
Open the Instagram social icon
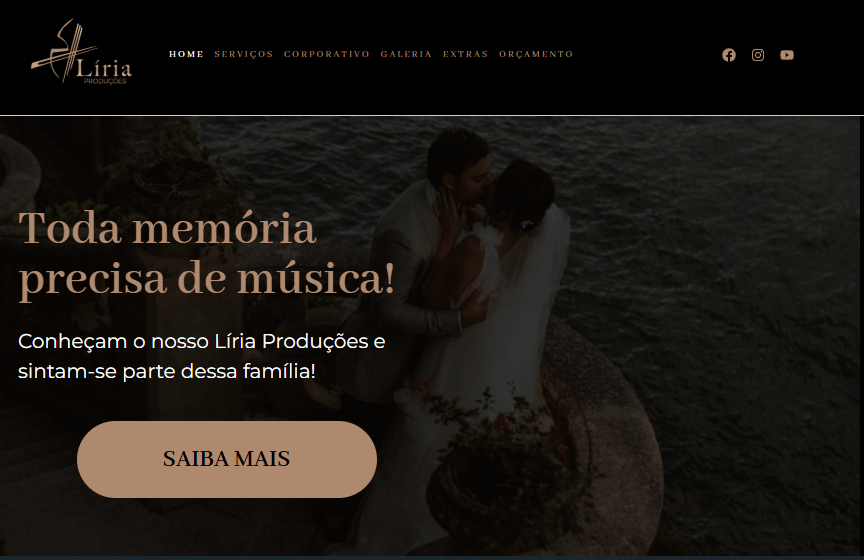[x=758, y=55]
